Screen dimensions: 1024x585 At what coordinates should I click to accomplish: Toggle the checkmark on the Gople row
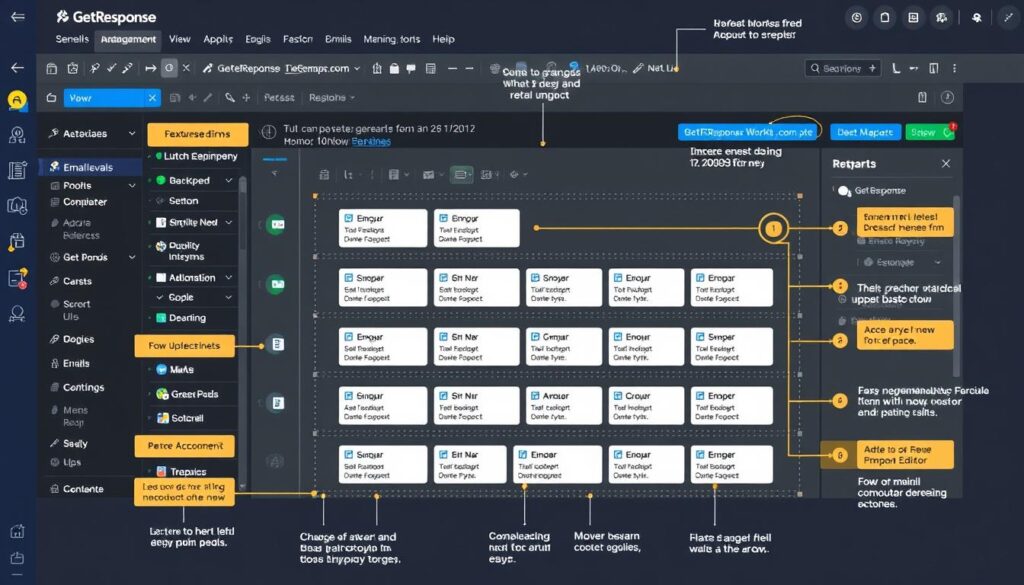click(160, 297)
